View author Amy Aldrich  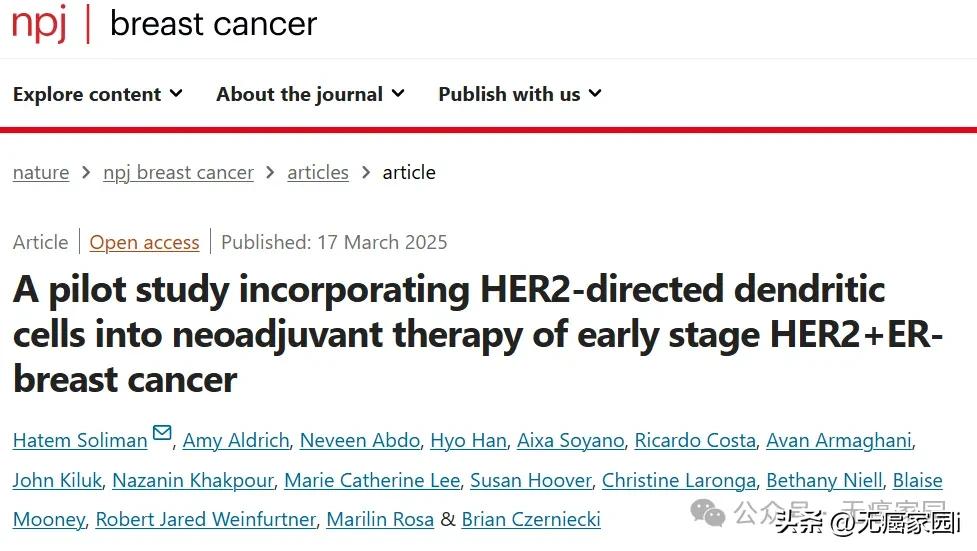(x=236, y=440)
